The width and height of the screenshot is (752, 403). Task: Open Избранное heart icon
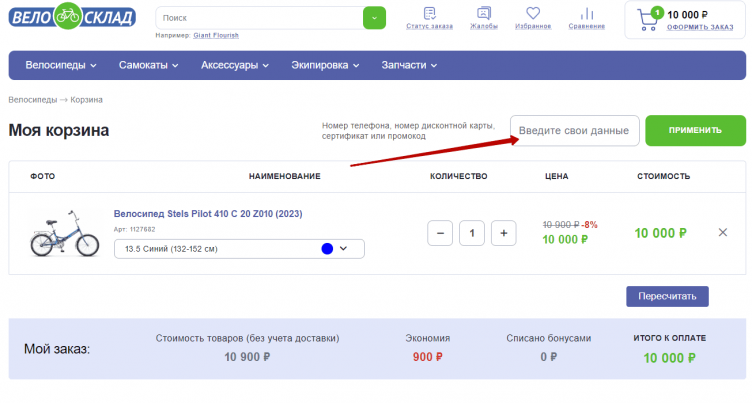tap(533, 14)
